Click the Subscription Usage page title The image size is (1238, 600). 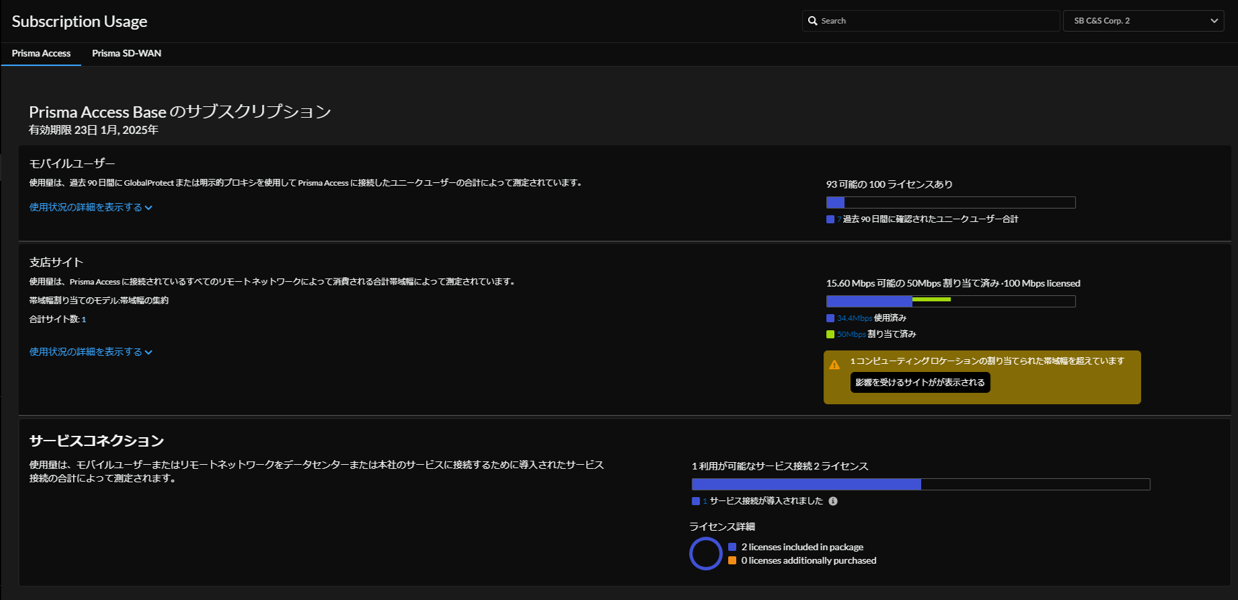pyautogui.click(x=79, y=21)
